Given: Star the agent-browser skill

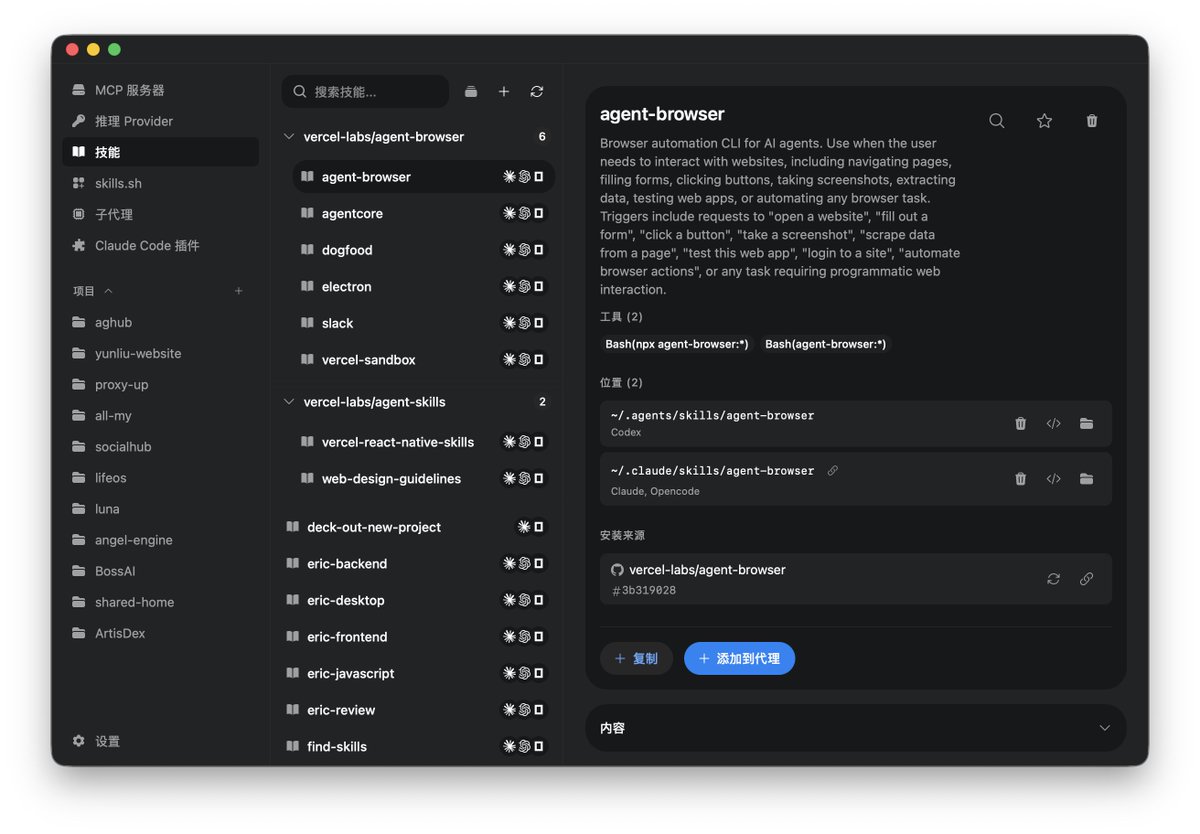Looking at the screenshot, I should (x=1044, y=120).
